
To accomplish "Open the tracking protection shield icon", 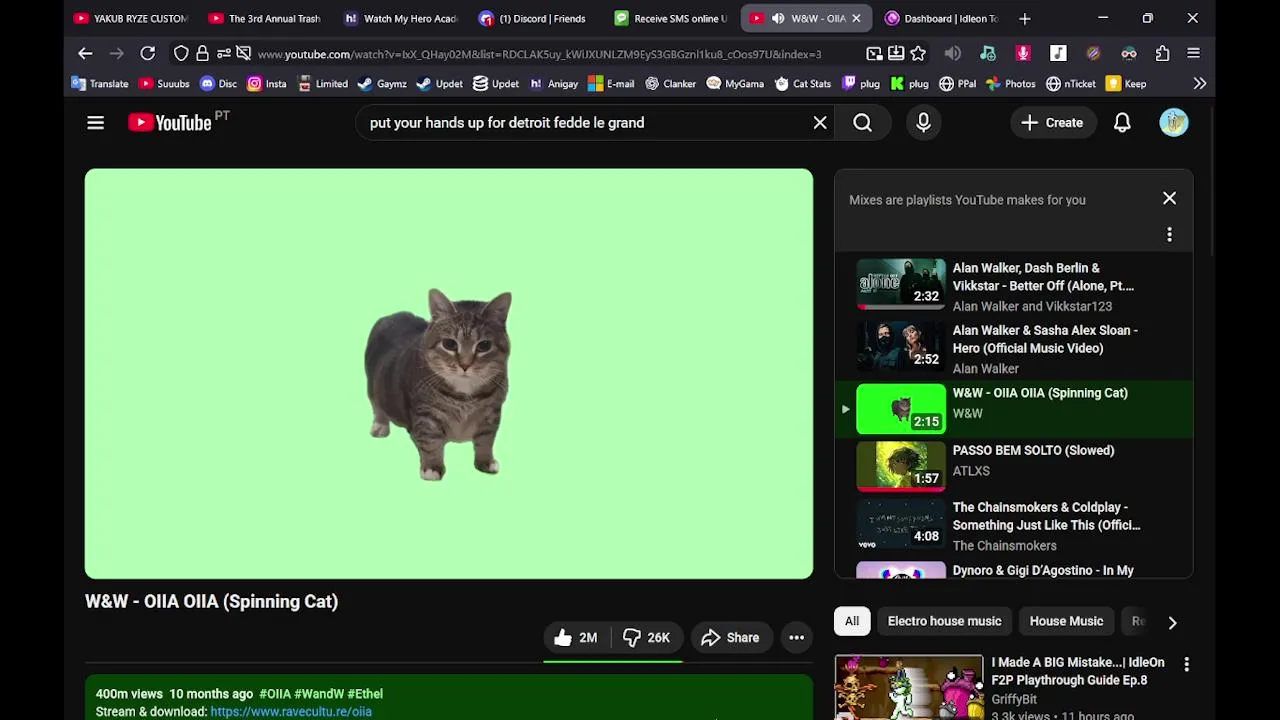I will pyautogui.click(x=181, y=54).
